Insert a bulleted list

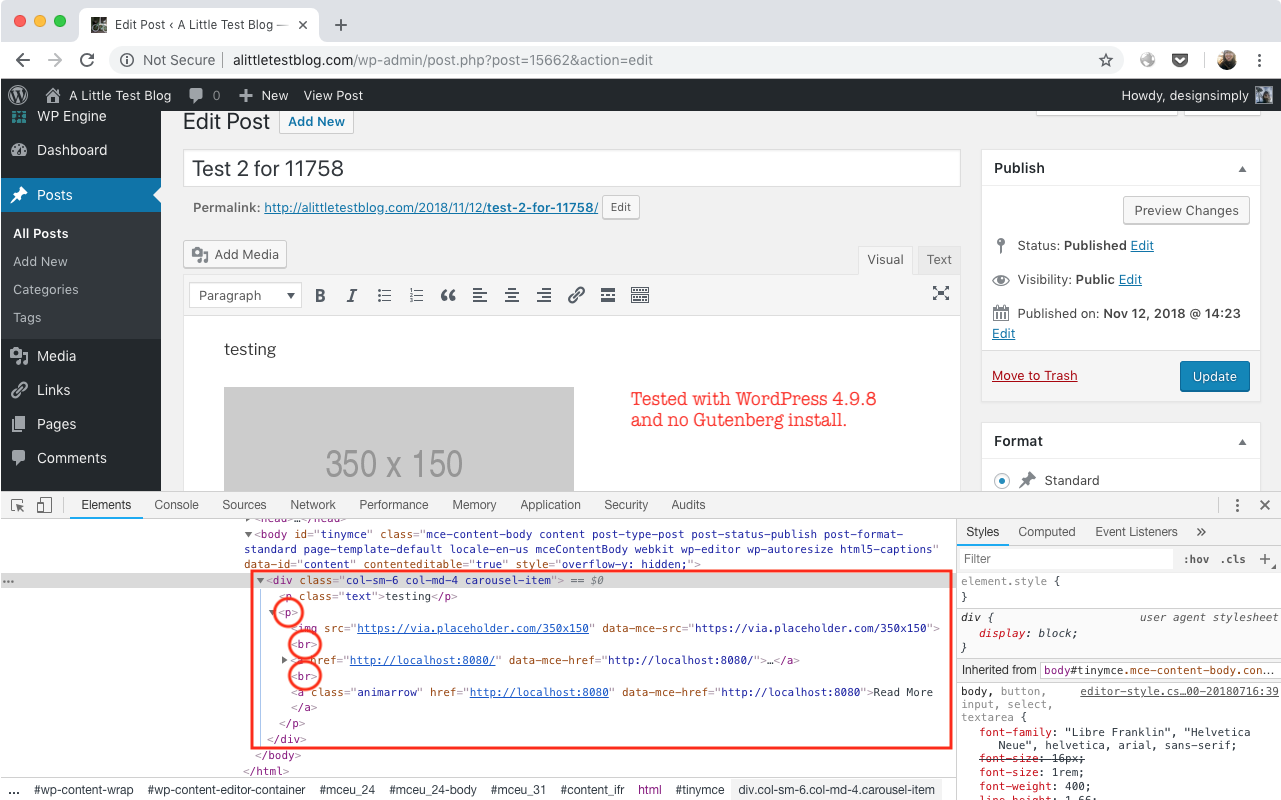pyautogui.click(x=384, y=295)
